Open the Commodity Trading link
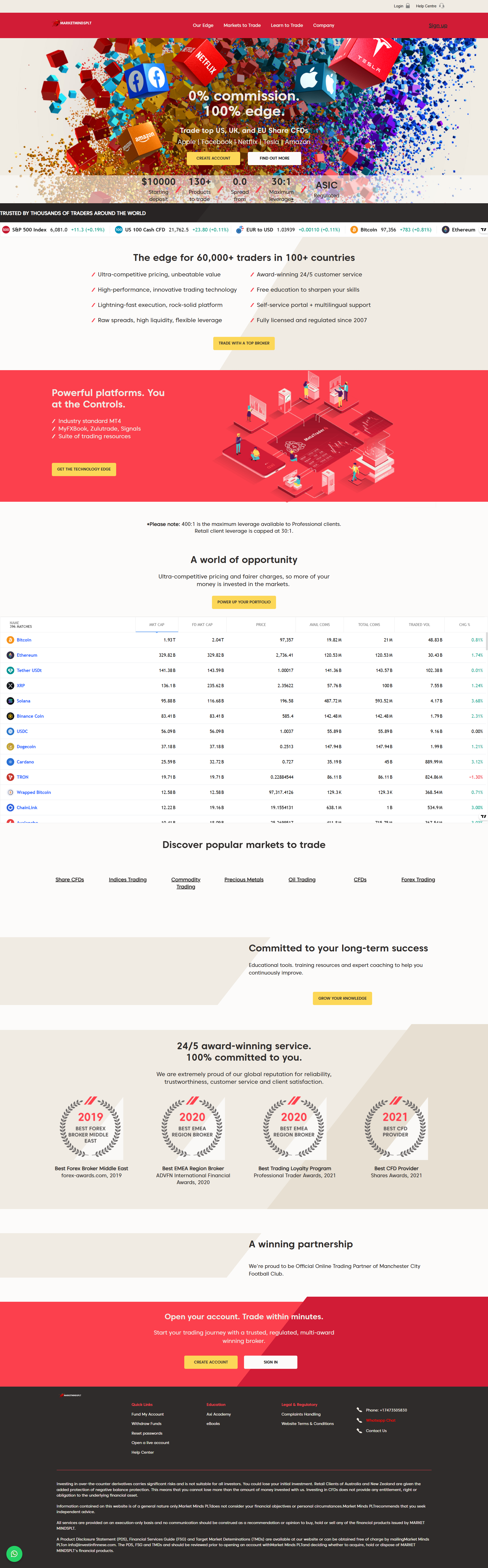488x1568 pixels. [x=186, y=883]
